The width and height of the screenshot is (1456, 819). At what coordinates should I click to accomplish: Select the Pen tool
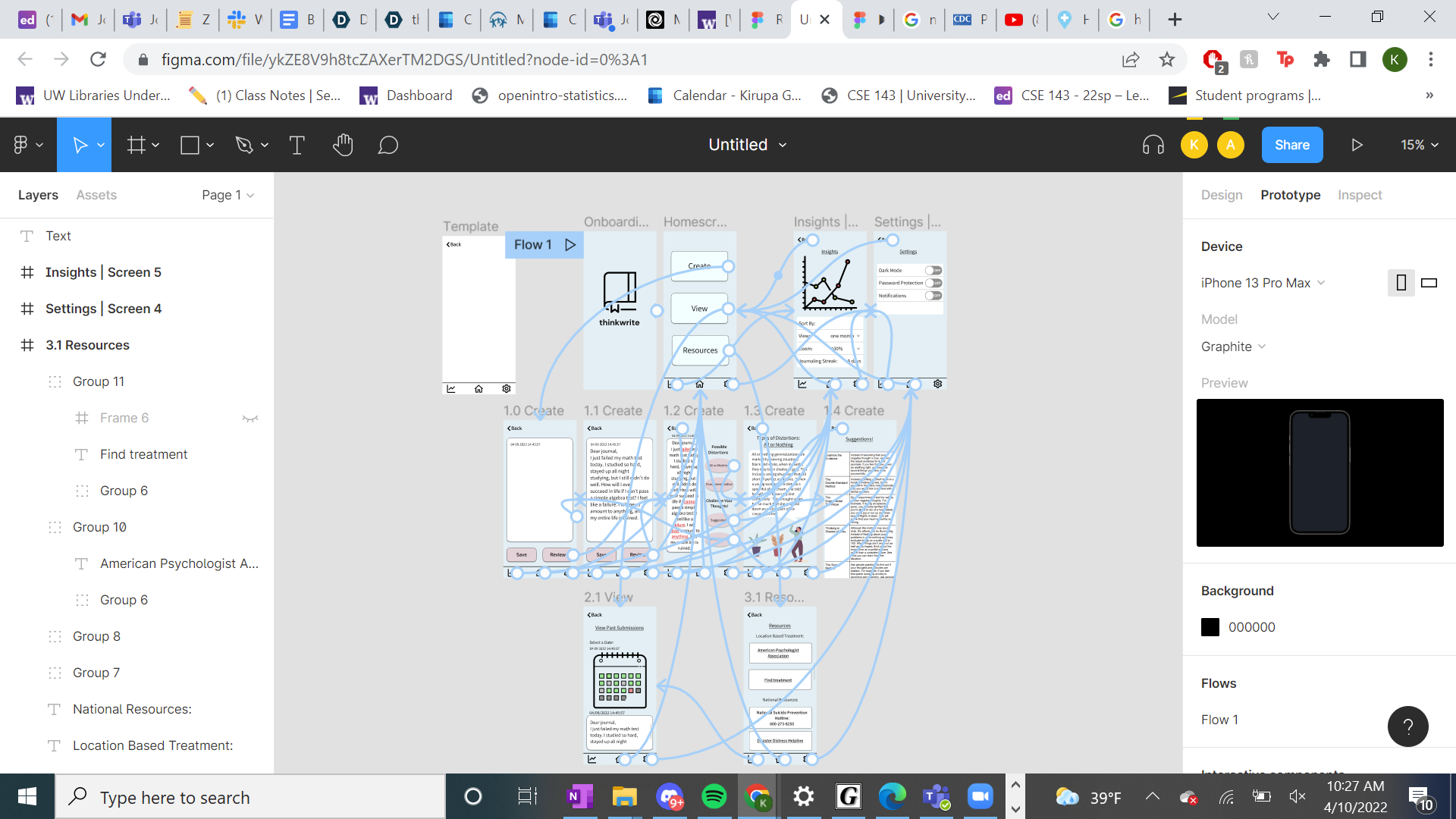pos(243,145)
